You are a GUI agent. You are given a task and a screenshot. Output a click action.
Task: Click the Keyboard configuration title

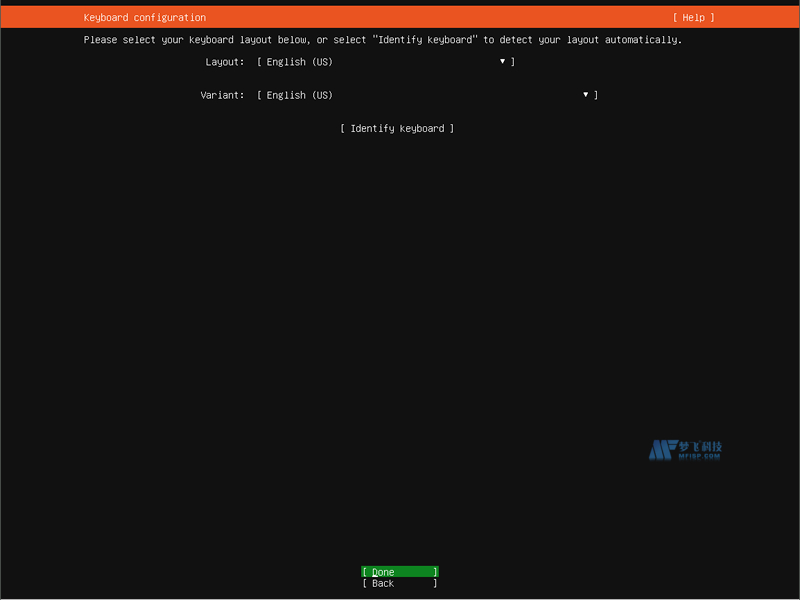[x=144, y=17]
